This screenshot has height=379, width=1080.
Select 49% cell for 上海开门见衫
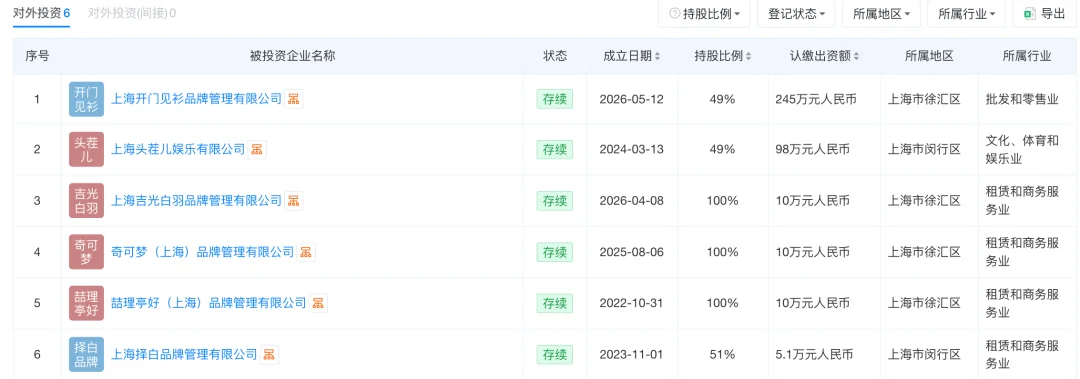tap(723, 99)
